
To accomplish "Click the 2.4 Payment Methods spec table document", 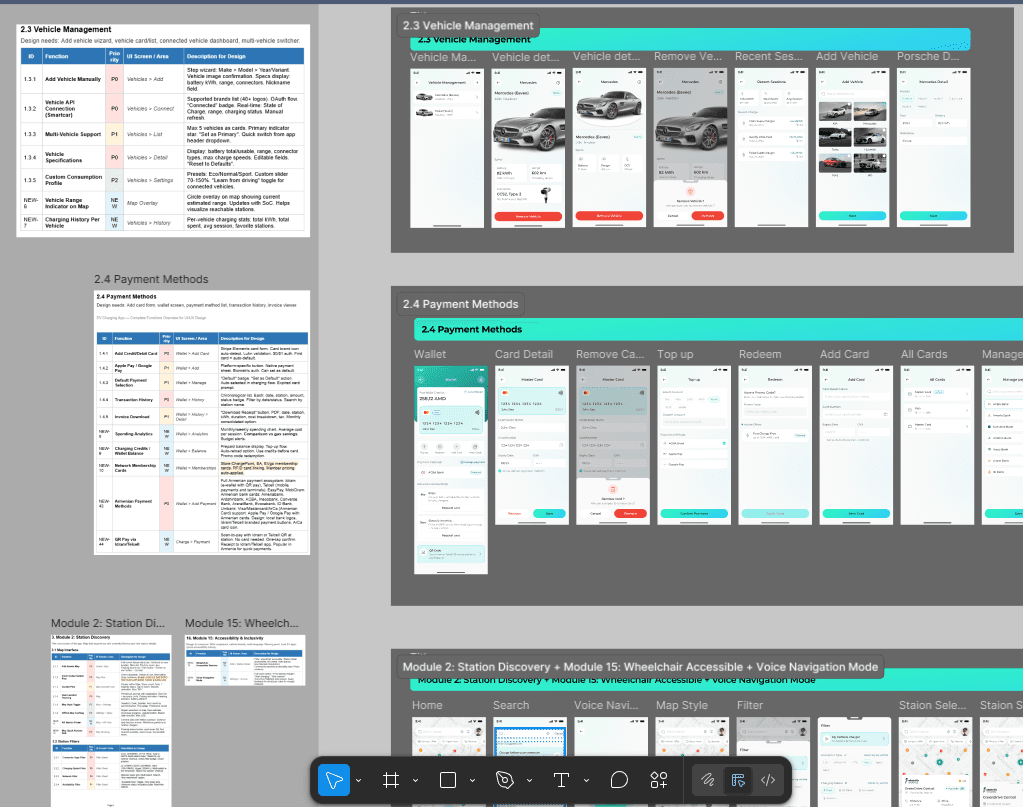I will (202, 423).
